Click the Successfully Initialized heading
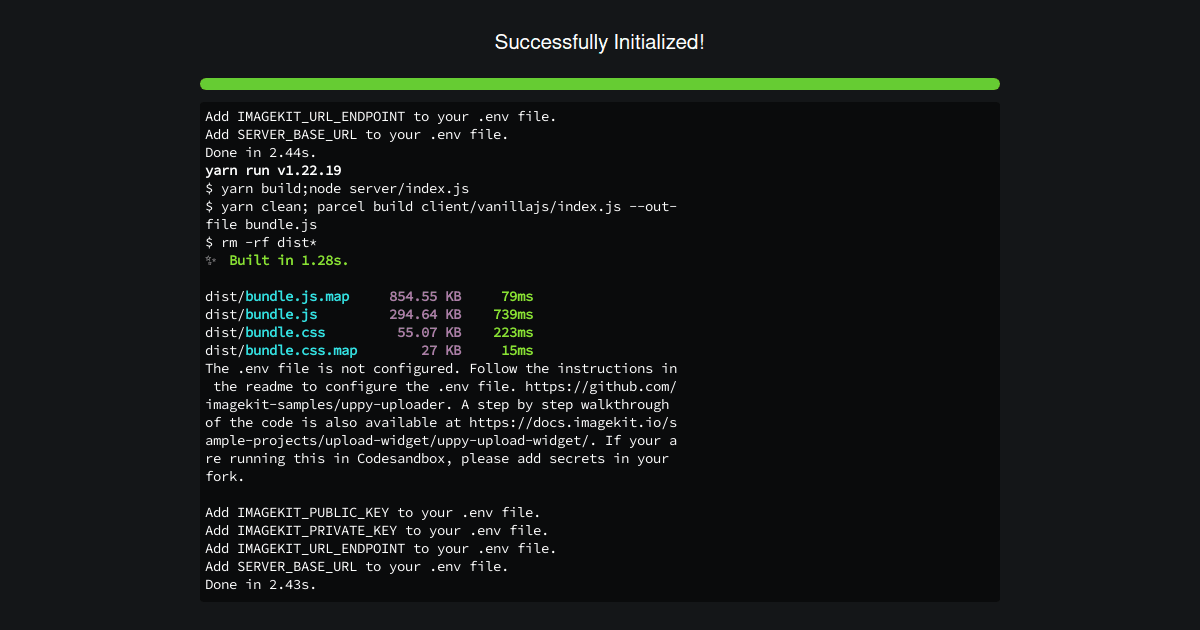Screen dimensions: 1200x630 coord(599,42)
